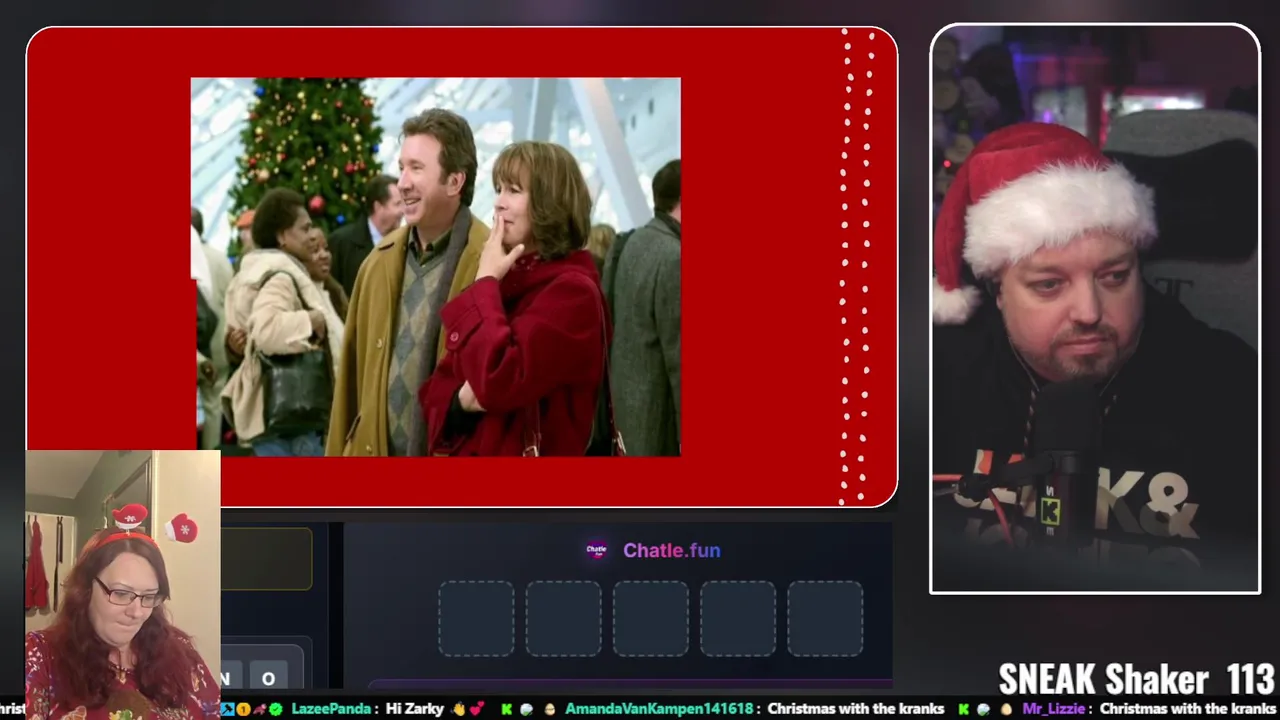
Task: Select the third empty letter tile
Action: click(x=650, y=619)
